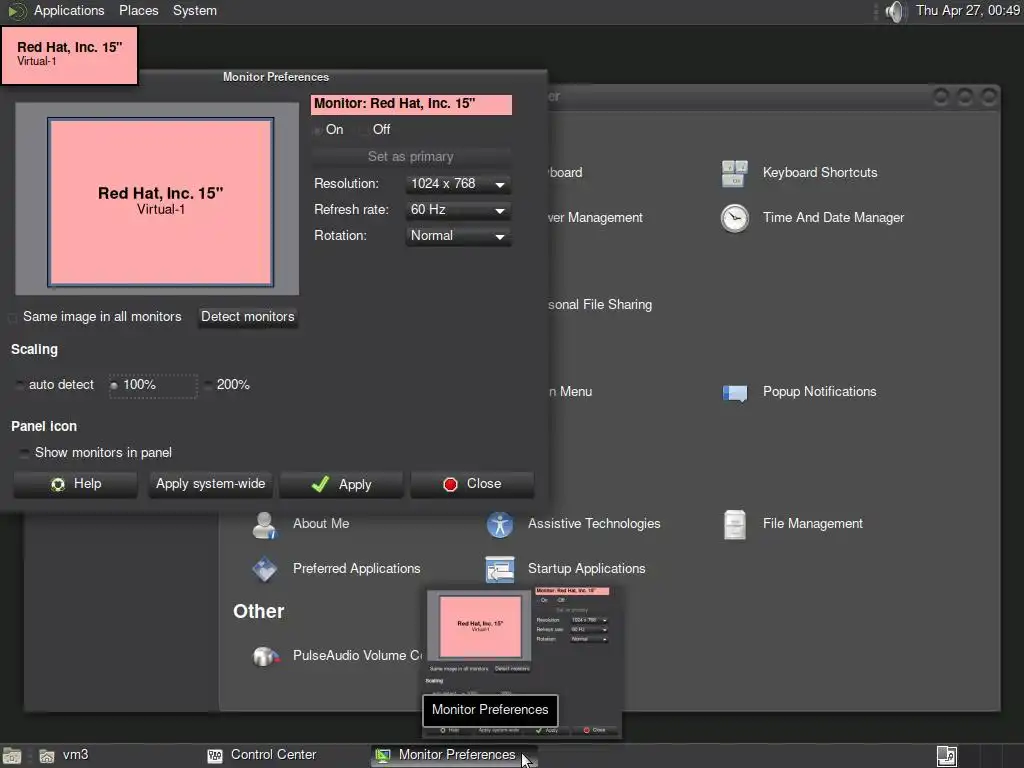The image size is (1024, 768).
Task: Click the show desktop icon in bottom panel
Action: (12, 756)
